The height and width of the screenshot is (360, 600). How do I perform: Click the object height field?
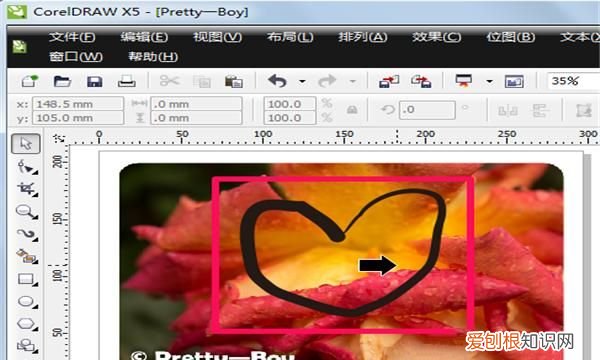[x=196, y=117]
